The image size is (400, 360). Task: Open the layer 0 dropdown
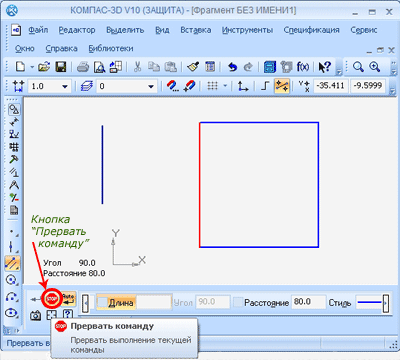coord(151,87)
